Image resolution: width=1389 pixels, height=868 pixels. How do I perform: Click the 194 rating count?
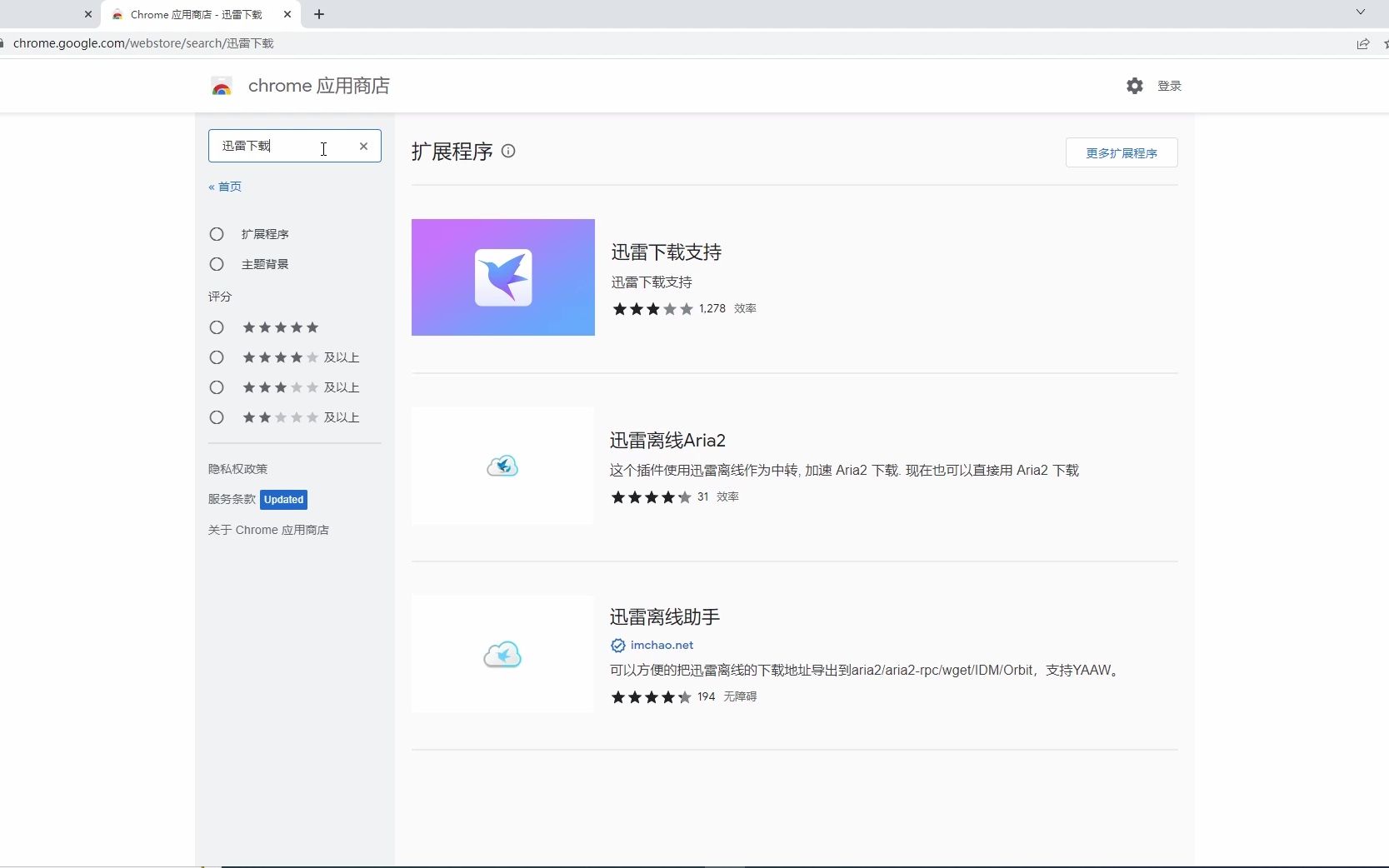pos(707,697)
